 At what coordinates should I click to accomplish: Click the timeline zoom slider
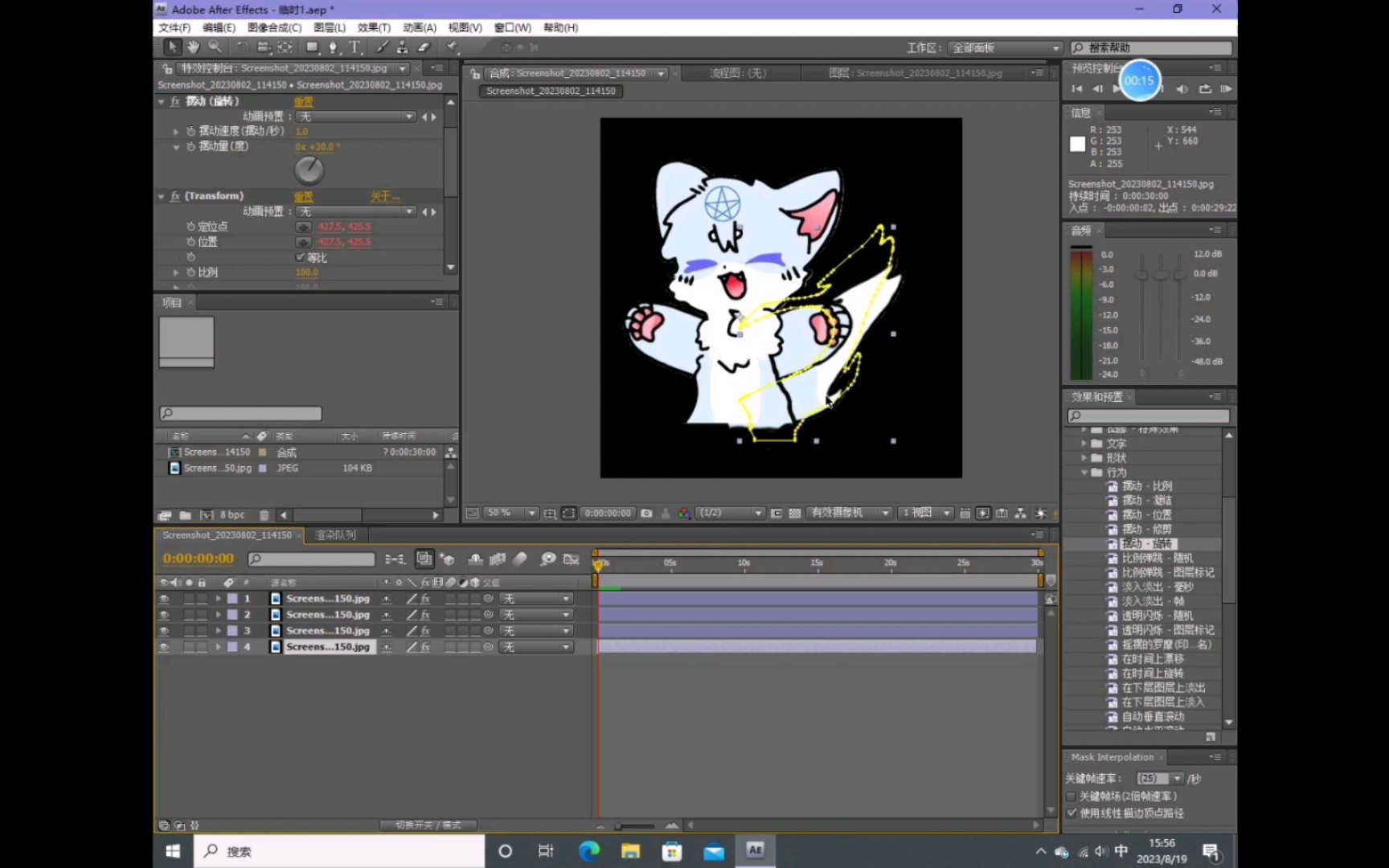[636, 825]
